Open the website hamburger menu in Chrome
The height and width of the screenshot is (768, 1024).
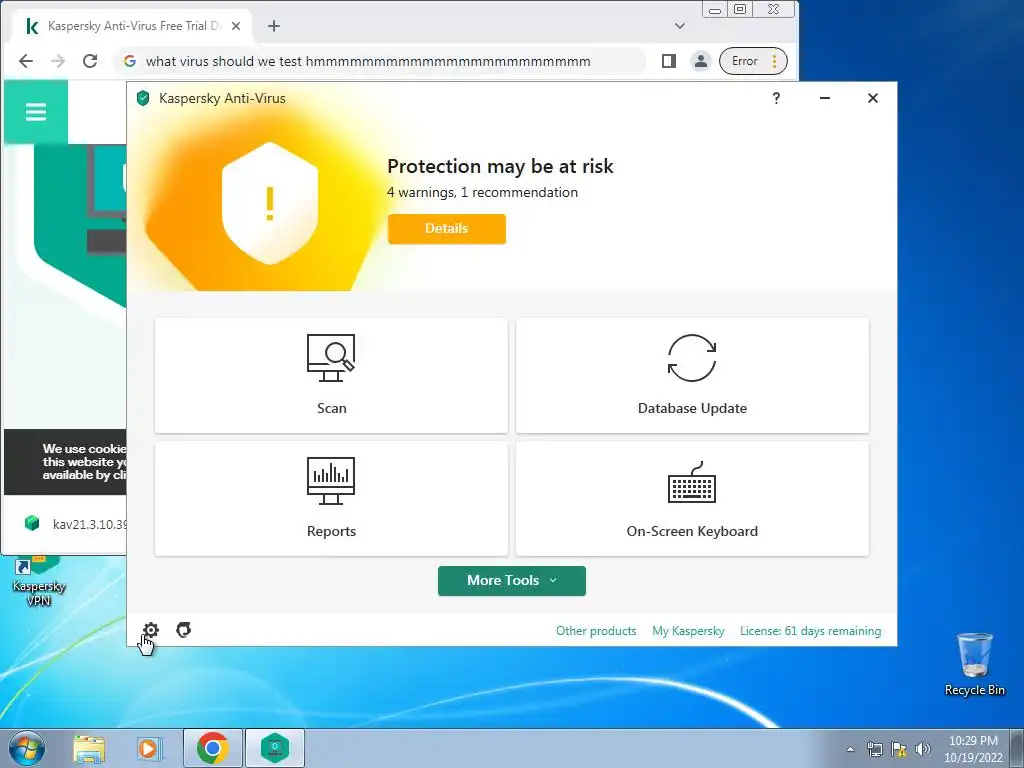(x=36, y=112)
